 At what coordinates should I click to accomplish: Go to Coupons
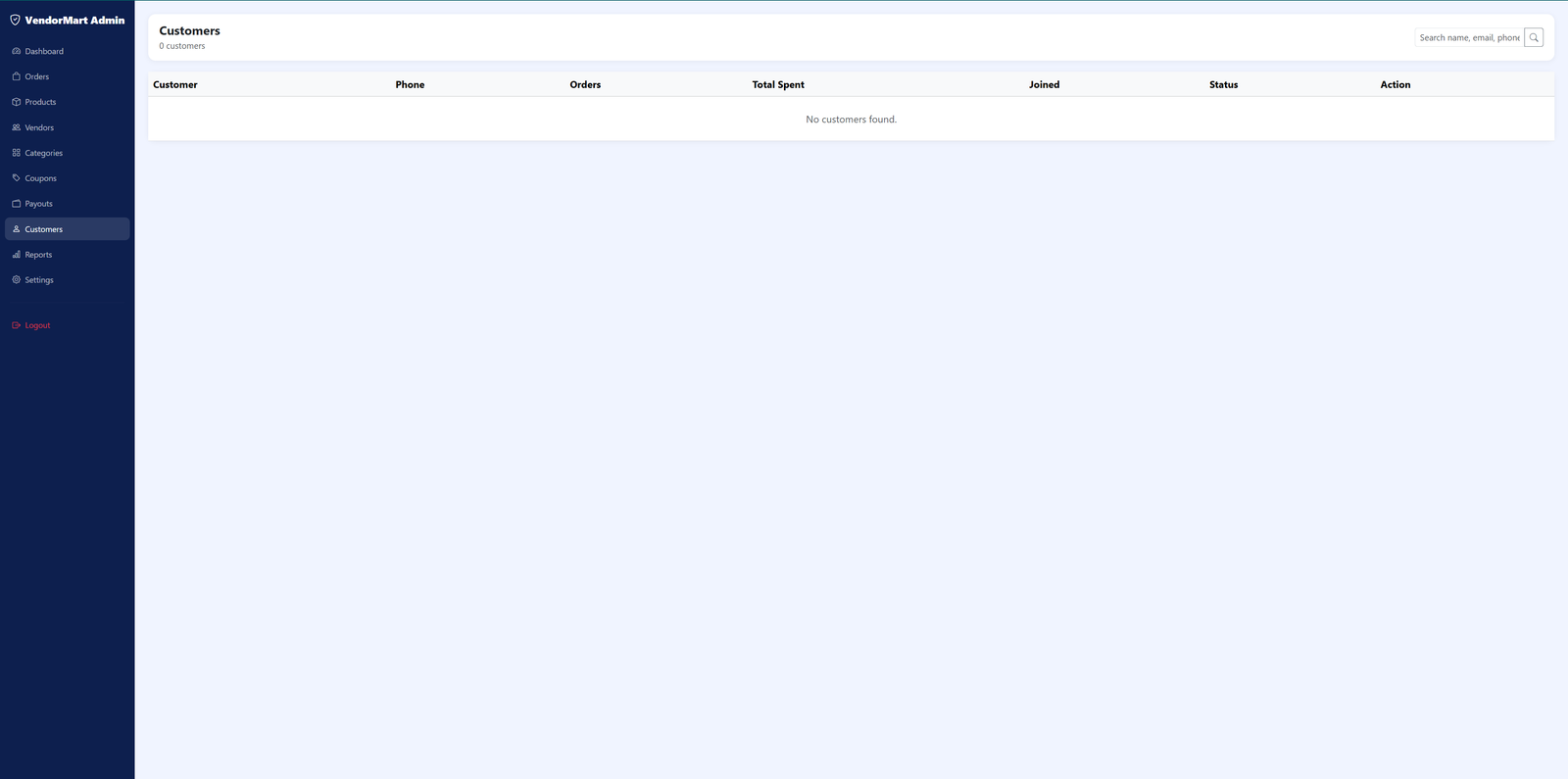68,178
